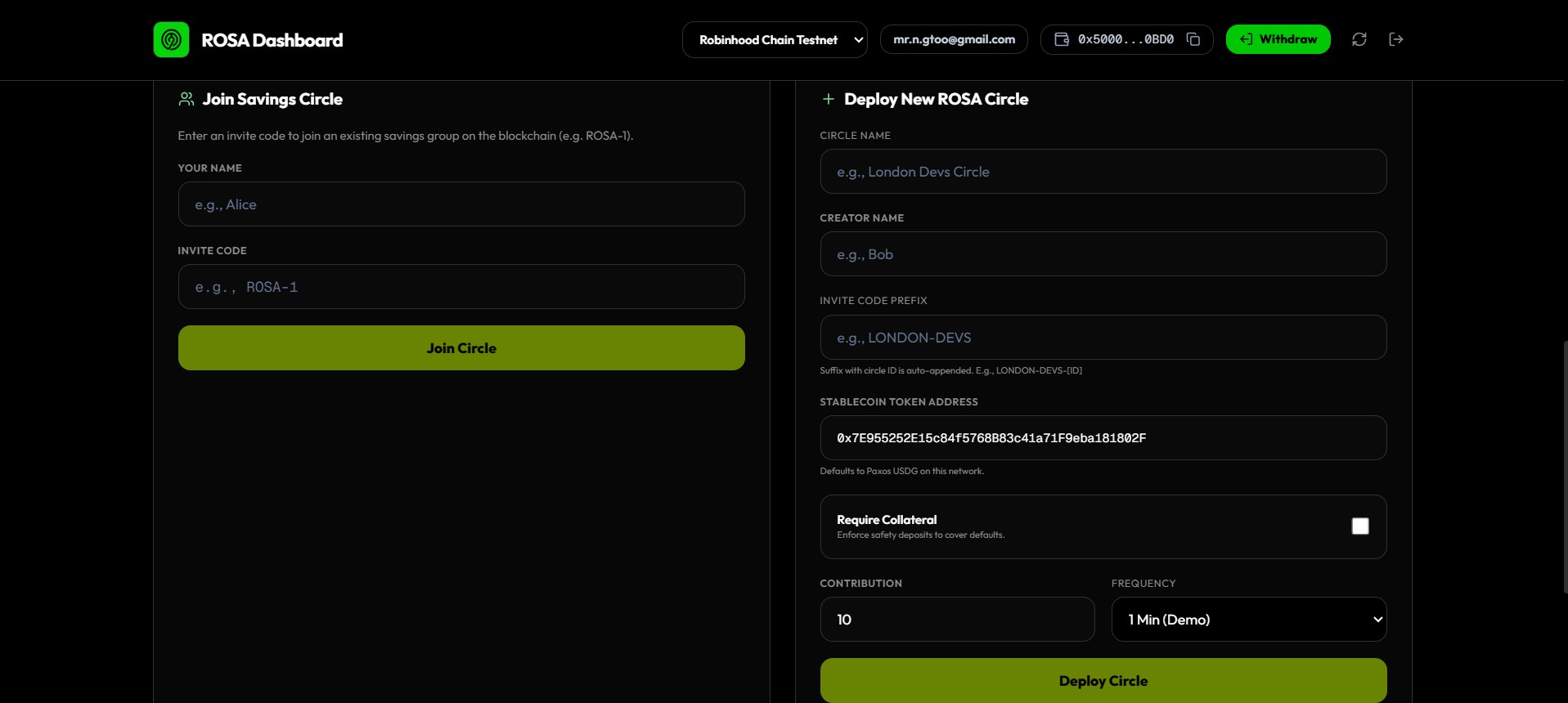This screenshot has height=703, width=1568.
Task: Click the Stablecoin Token Address field
Action: pos(1103,438)
